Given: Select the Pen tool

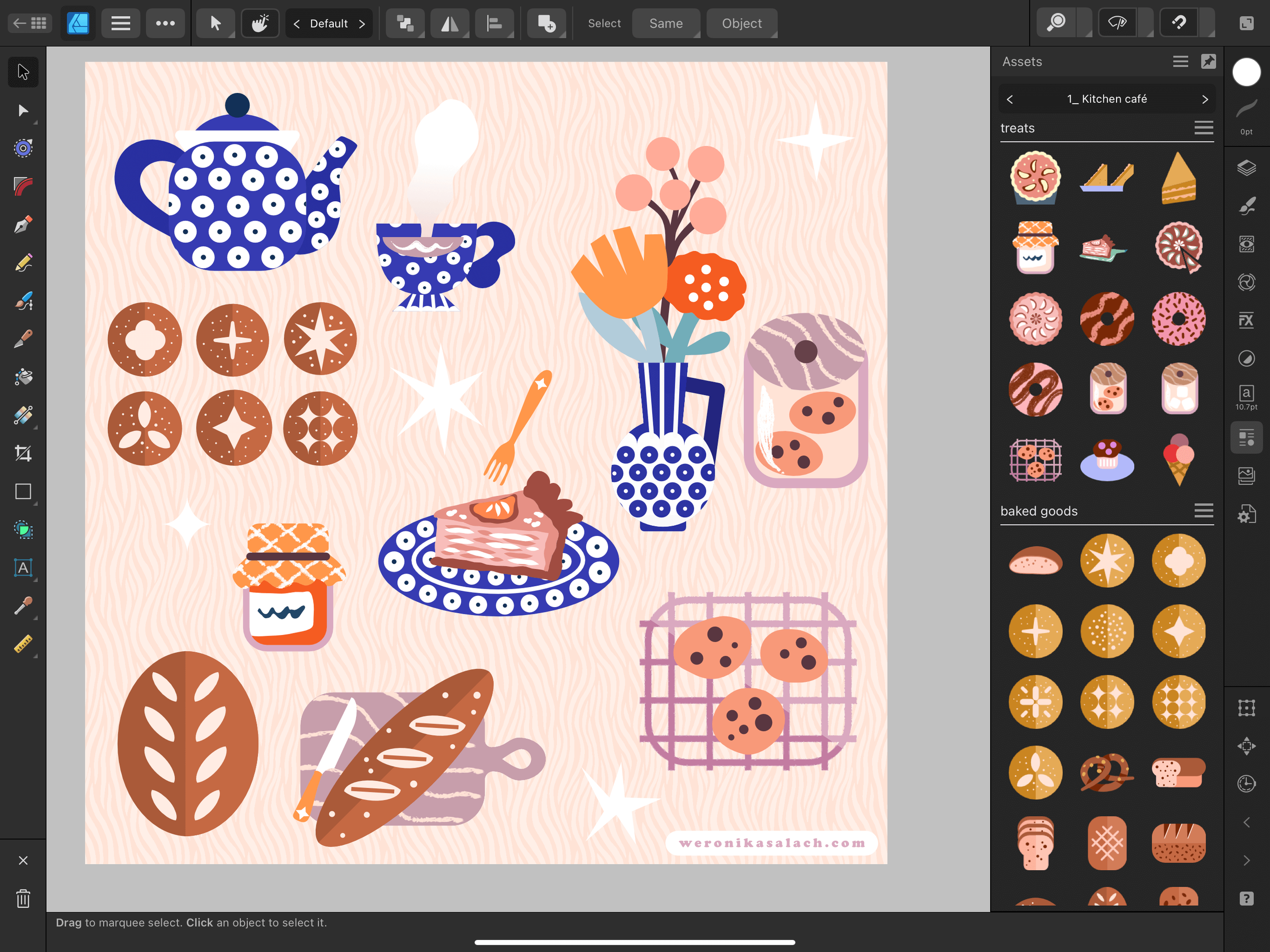Looking at the screenshot, I should pyautogui.click(x=23, y=224).
